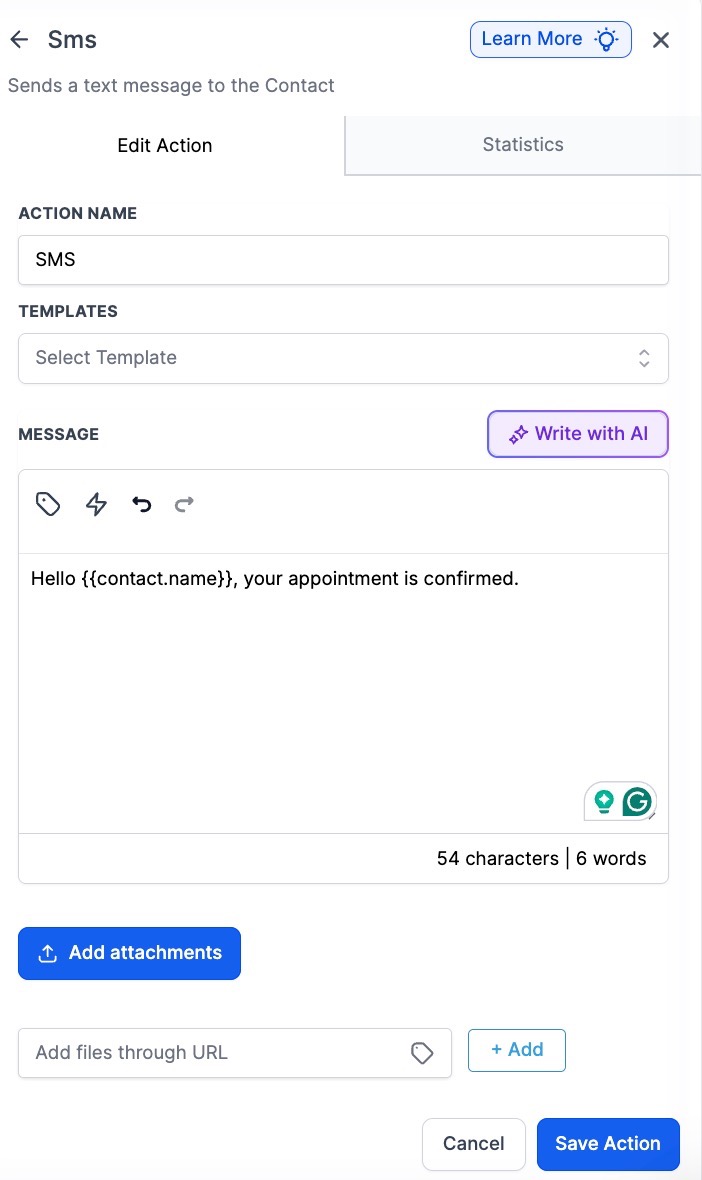Image resolution: width=702 pixels, height=1180 pixels.
Task: Click the lightning bolt trigger link icon
Action: (x=96, y=504)
